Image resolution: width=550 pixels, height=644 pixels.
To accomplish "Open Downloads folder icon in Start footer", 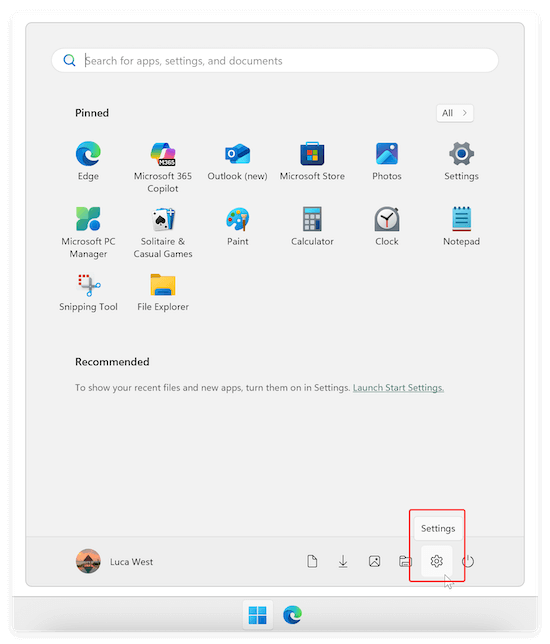I will (x=343, y=561).
